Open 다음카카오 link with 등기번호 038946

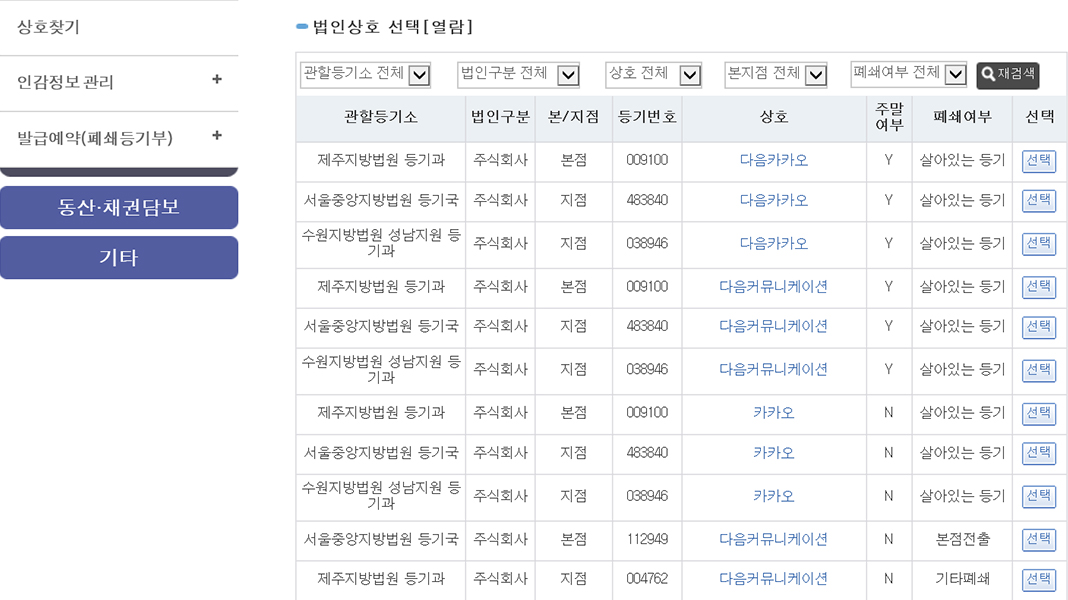coord(774,243)
